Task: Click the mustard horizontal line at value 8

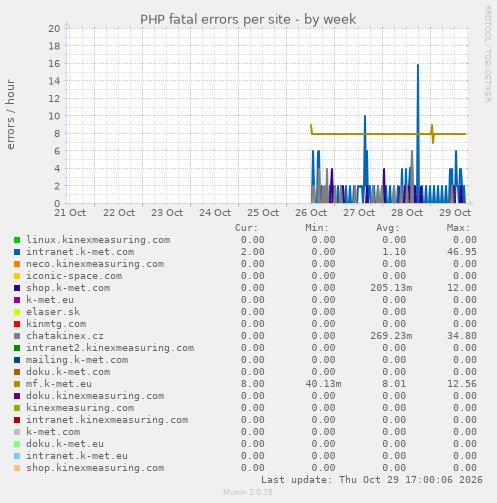Action: click(x=388, y=134)
